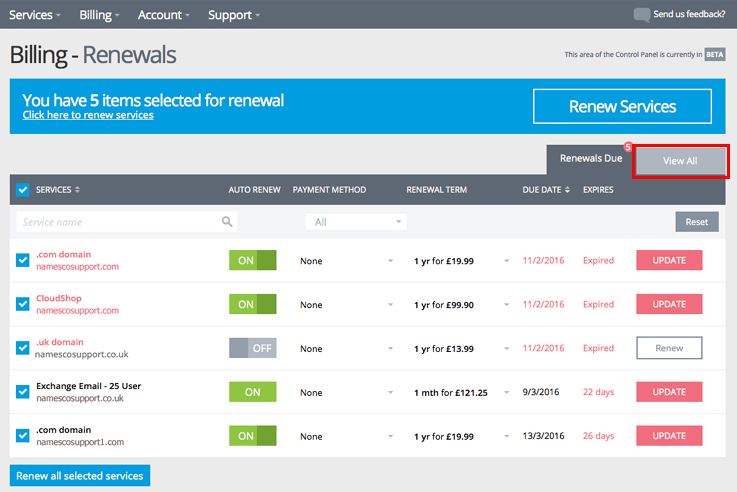
Task: Click the Payment Method column header
Action: (x=329, y=189)
